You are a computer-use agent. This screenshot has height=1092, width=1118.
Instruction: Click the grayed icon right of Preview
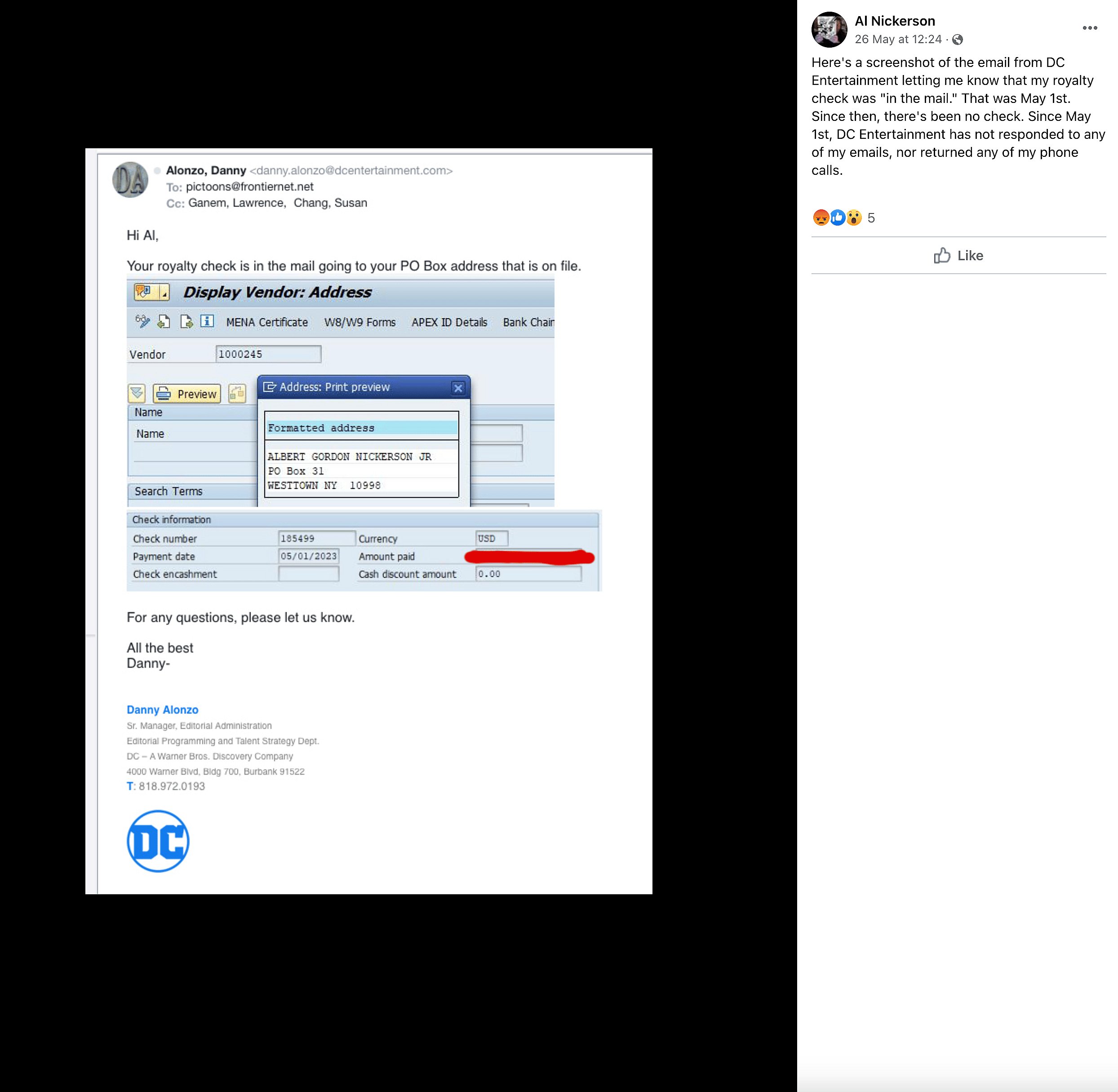(x=236, y=394)
